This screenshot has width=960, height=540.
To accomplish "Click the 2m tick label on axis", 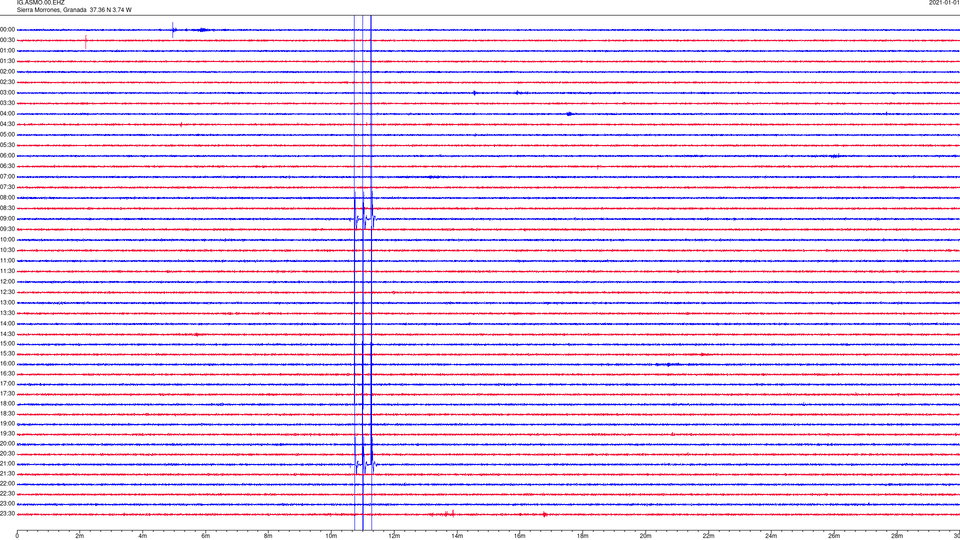I will pyautogui.click(x=80, y=536).
